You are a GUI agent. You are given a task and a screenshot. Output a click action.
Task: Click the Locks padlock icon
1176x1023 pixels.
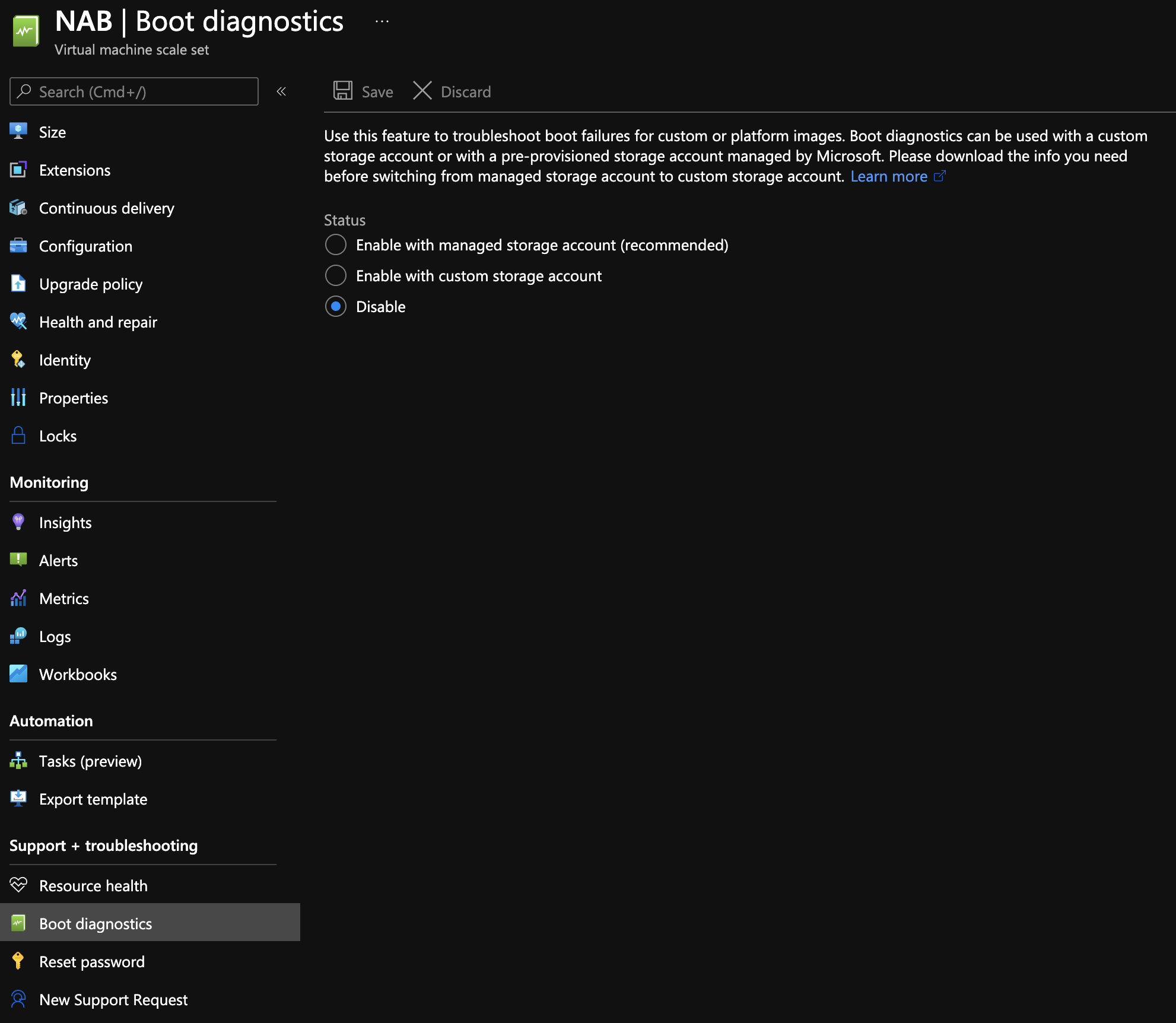[18, 436]
